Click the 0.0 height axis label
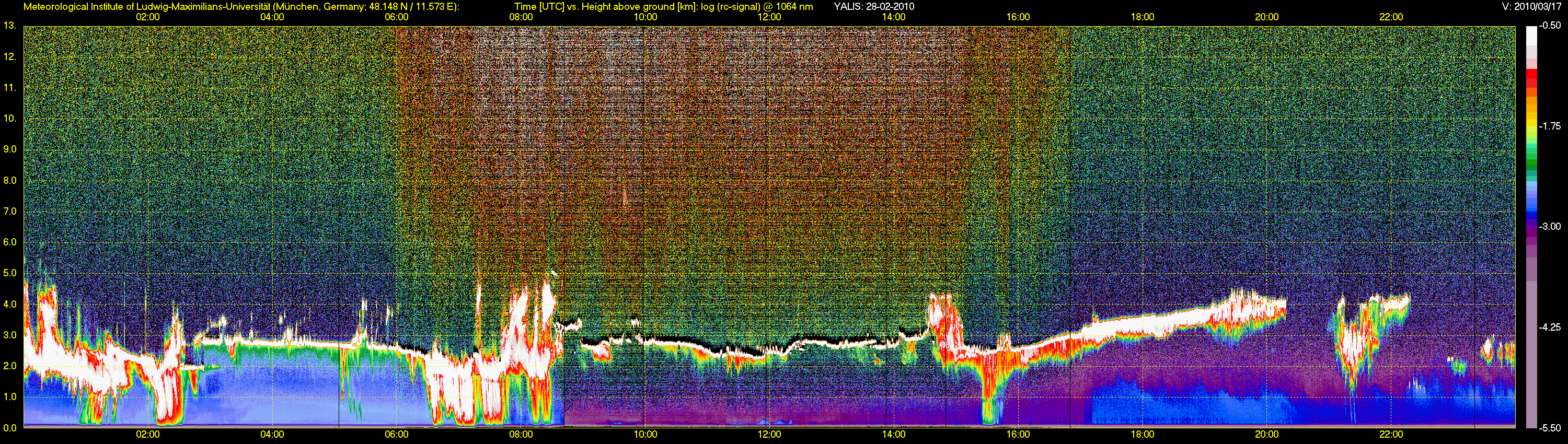Screen dimensions: 1568x444 (x=10, y=428)
